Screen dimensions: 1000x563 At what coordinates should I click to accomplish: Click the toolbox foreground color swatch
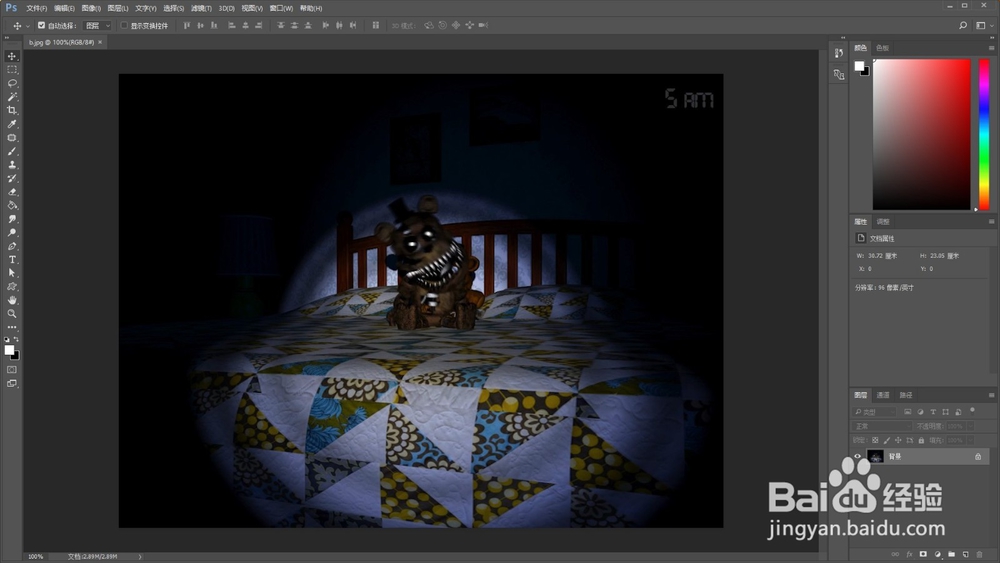[9, 350]
